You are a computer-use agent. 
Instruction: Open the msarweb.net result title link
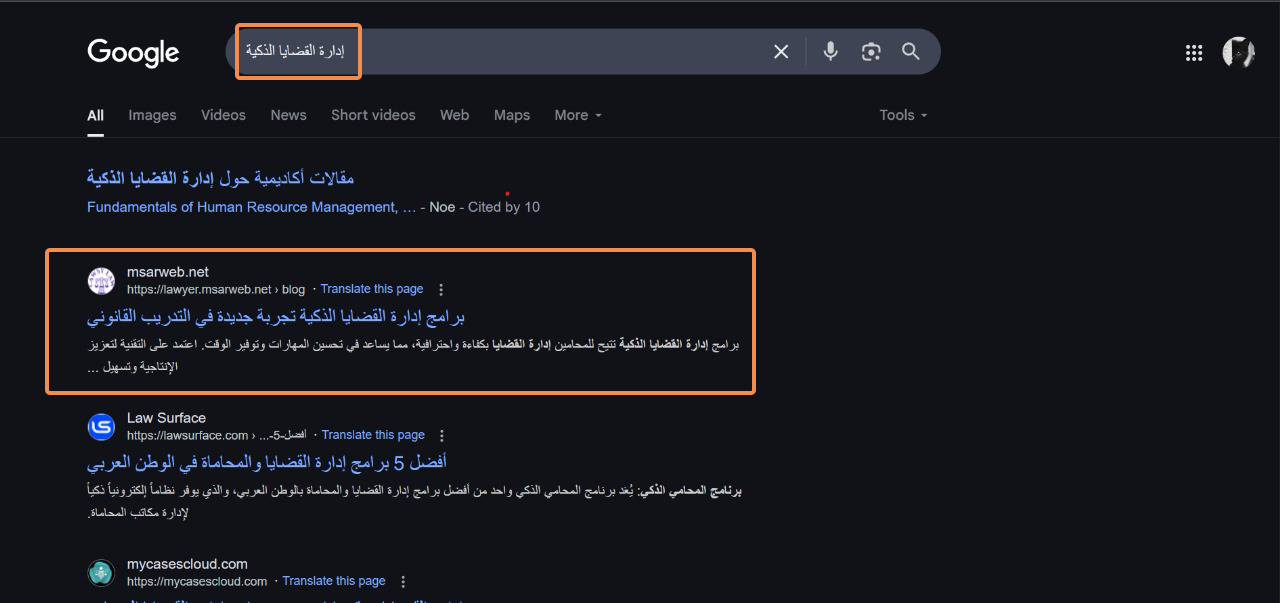pos(276,317)
